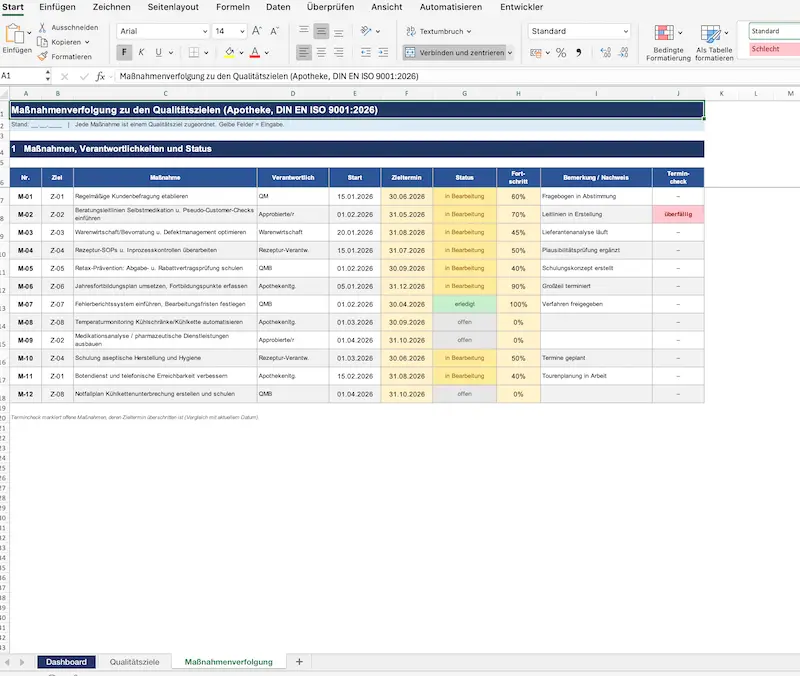Toggle underline U button
Image resolution: width=800 pixels, height=676 pixels.
click(x=159, y=52)
